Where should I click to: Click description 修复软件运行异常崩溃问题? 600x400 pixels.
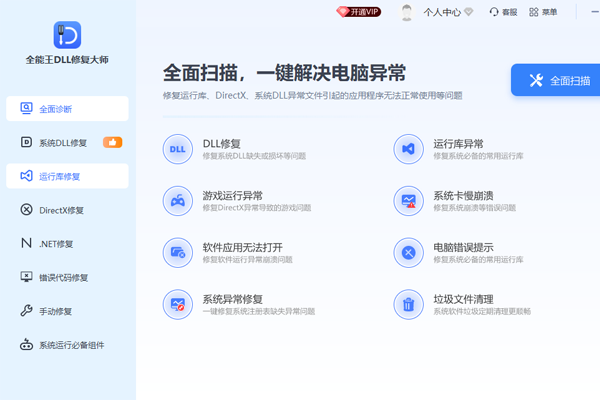click(x=248, y=260)
